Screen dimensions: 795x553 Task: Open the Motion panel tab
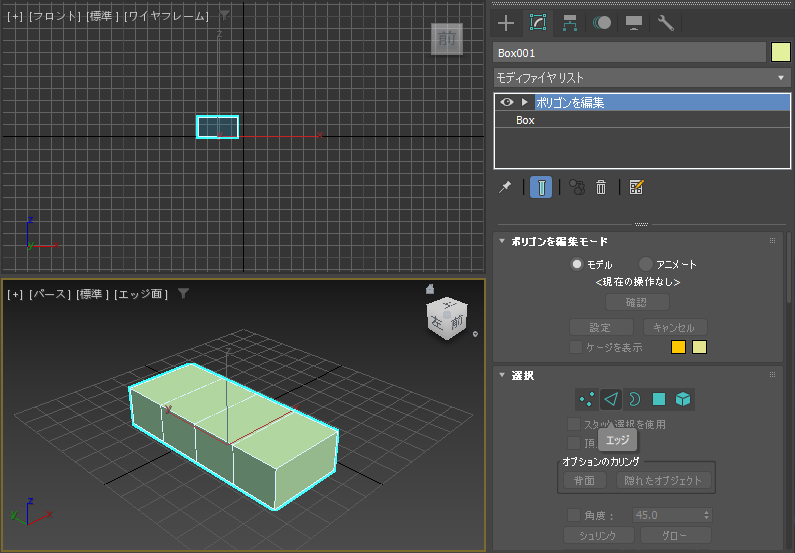[602, 23]
